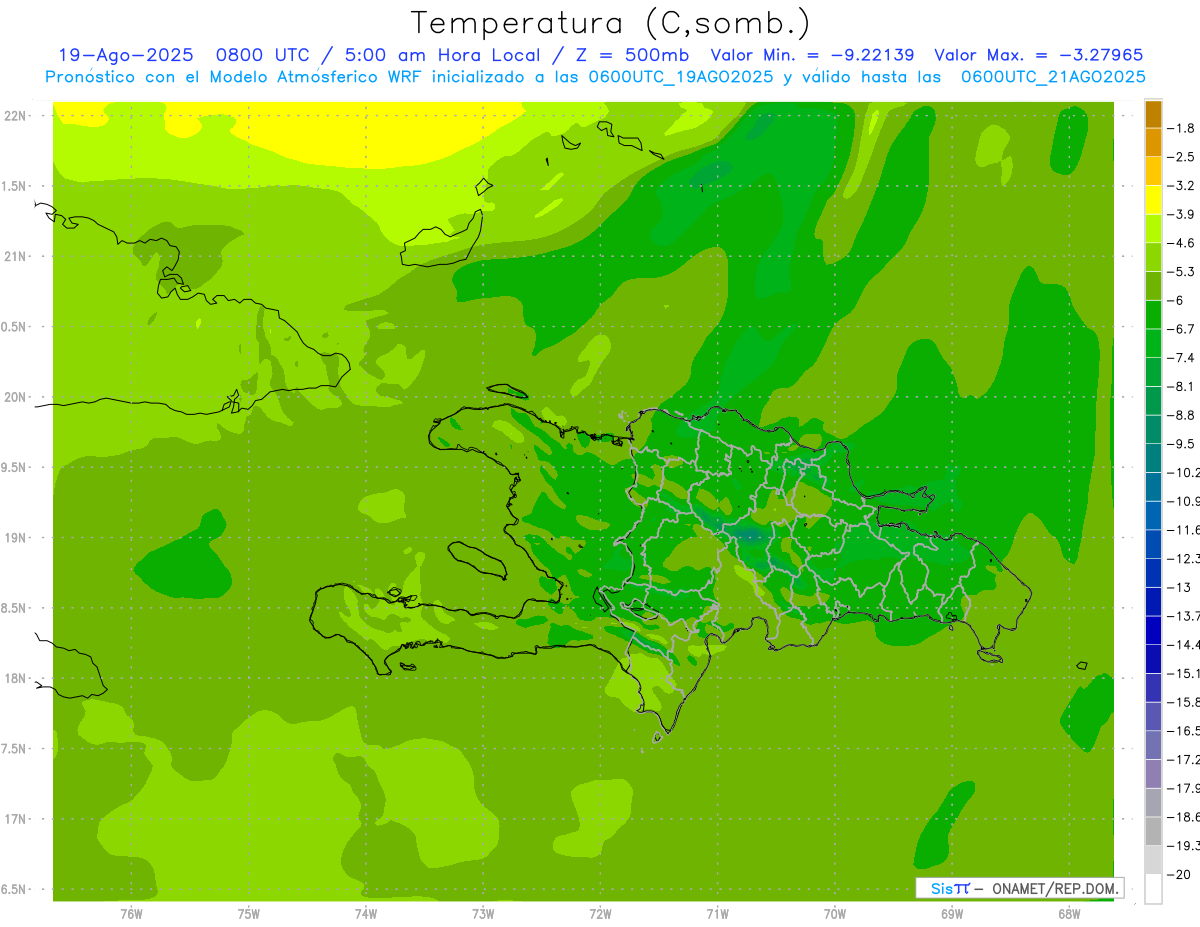Click the '72W' longitude label
The image size is (1200, 927).
[x=600, y=914]
